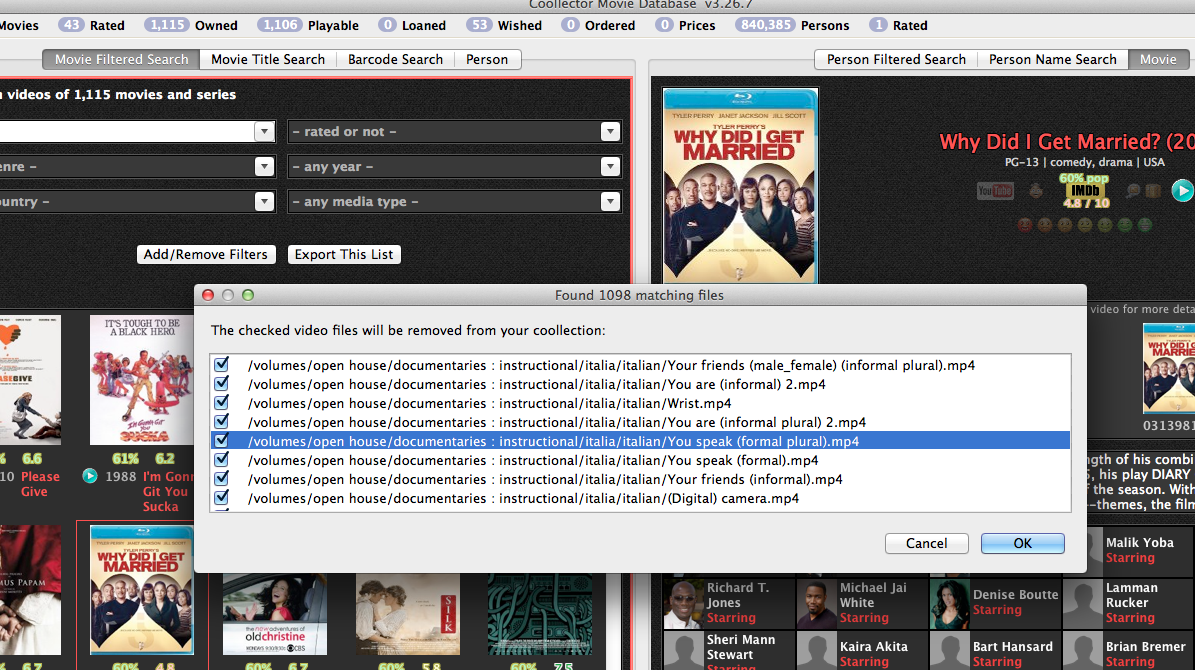
Task: Open Lamman Rucker placeholder photo
Action: pyautogui.click(x=1082, y=603)
